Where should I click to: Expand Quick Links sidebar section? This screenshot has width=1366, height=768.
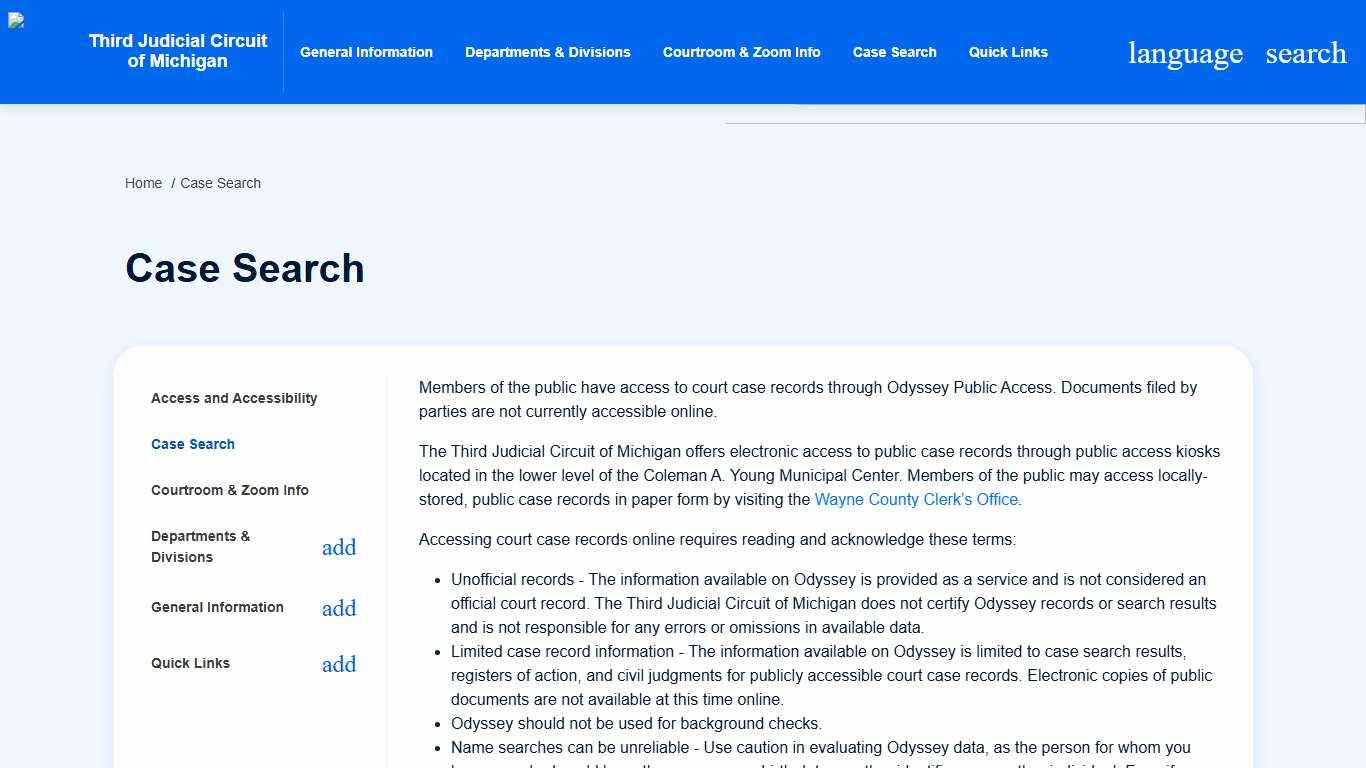point(339,664)
